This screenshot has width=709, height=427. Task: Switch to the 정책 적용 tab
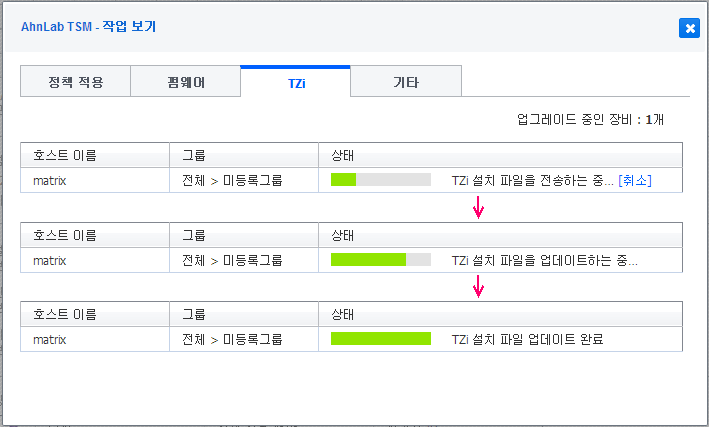(x=75, y=82)
